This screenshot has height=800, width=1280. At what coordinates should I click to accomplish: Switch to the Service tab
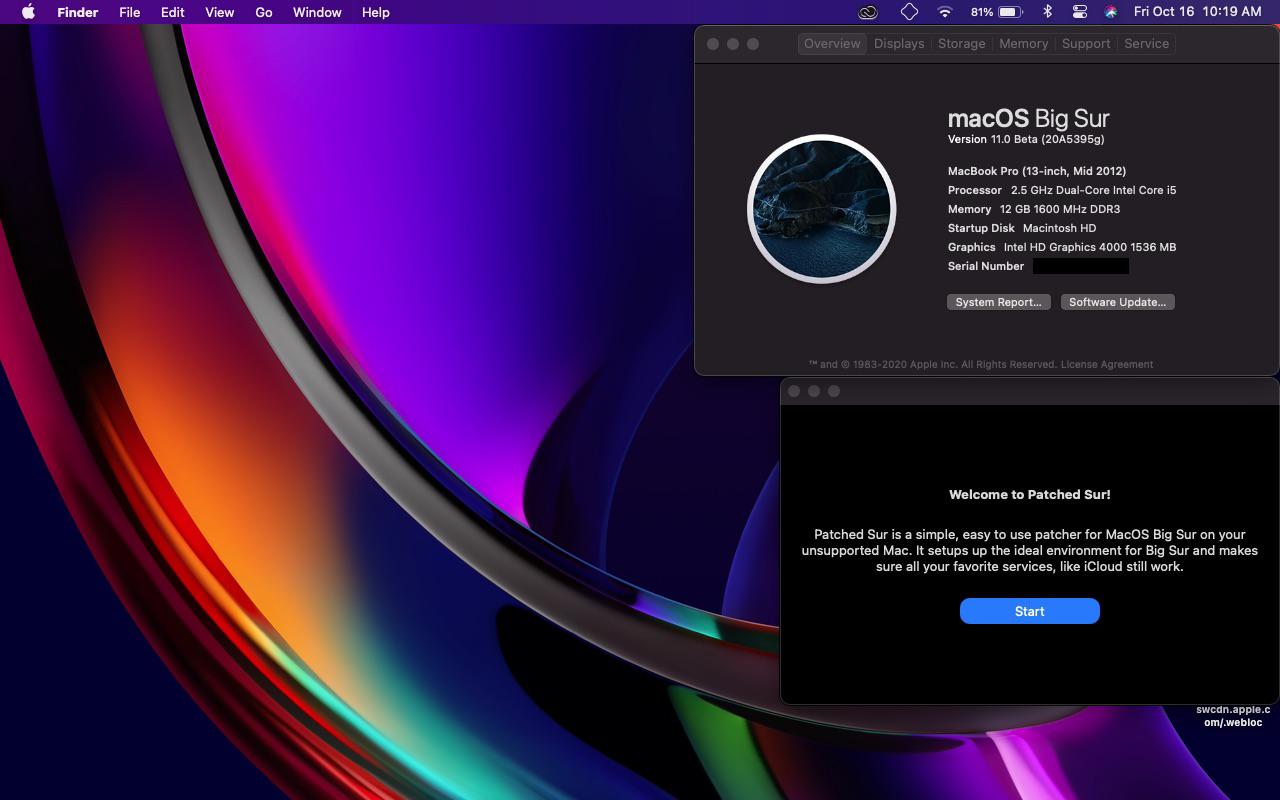[1146, 44]
